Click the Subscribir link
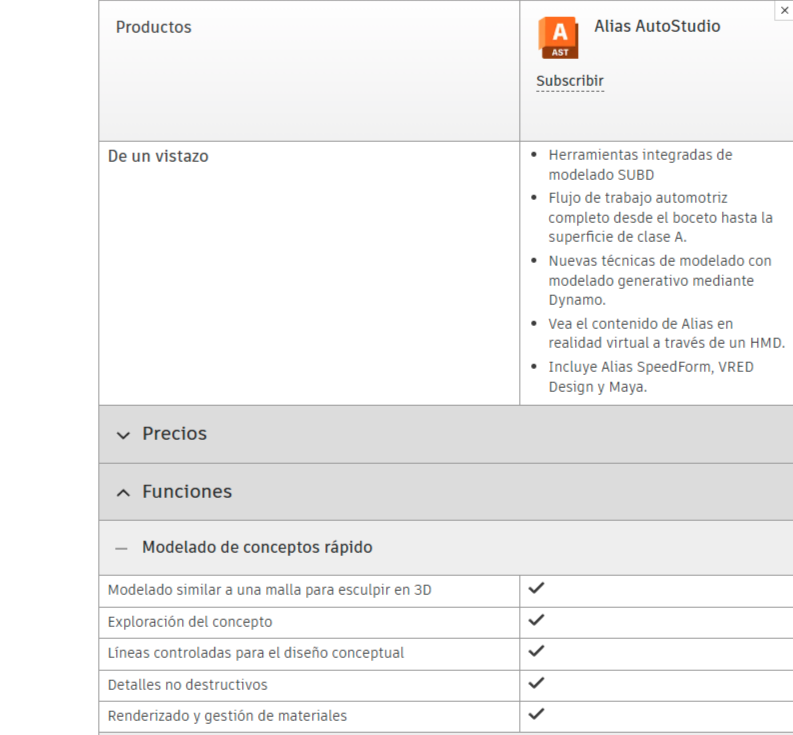Viewport: 793px width, 735px height. (x=569, y=81)
